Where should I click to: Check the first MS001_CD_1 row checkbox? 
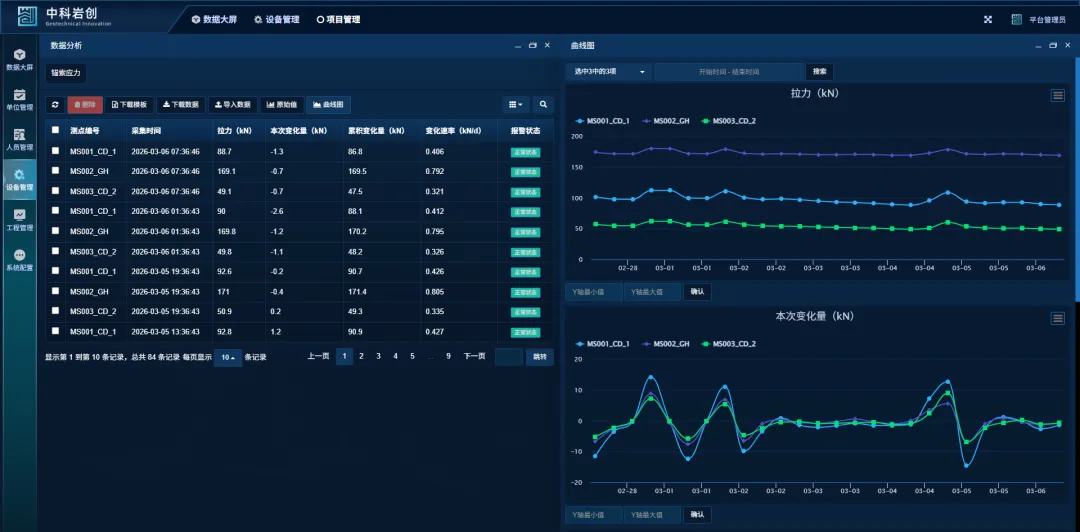[x=55, y=151]
